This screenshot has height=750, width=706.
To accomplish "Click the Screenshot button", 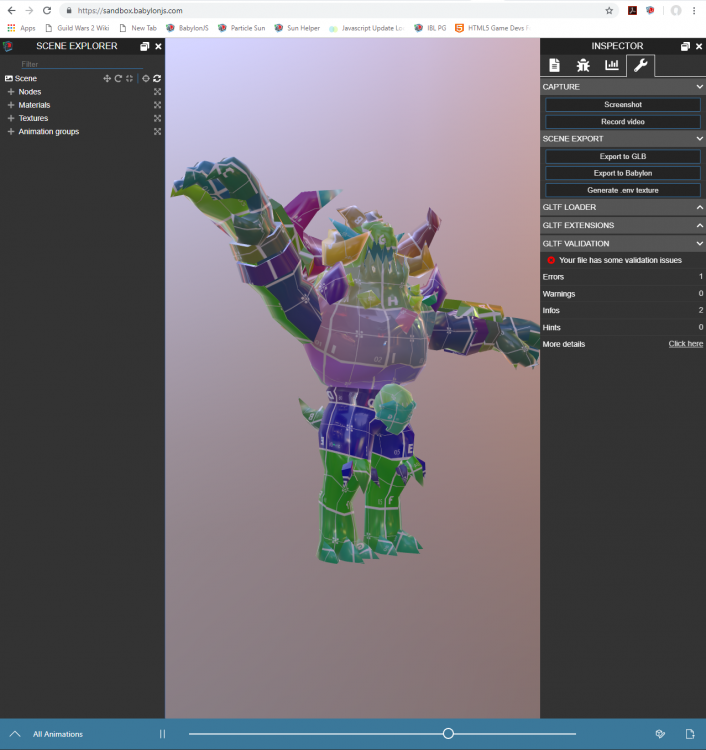I will tap(623, 105).
